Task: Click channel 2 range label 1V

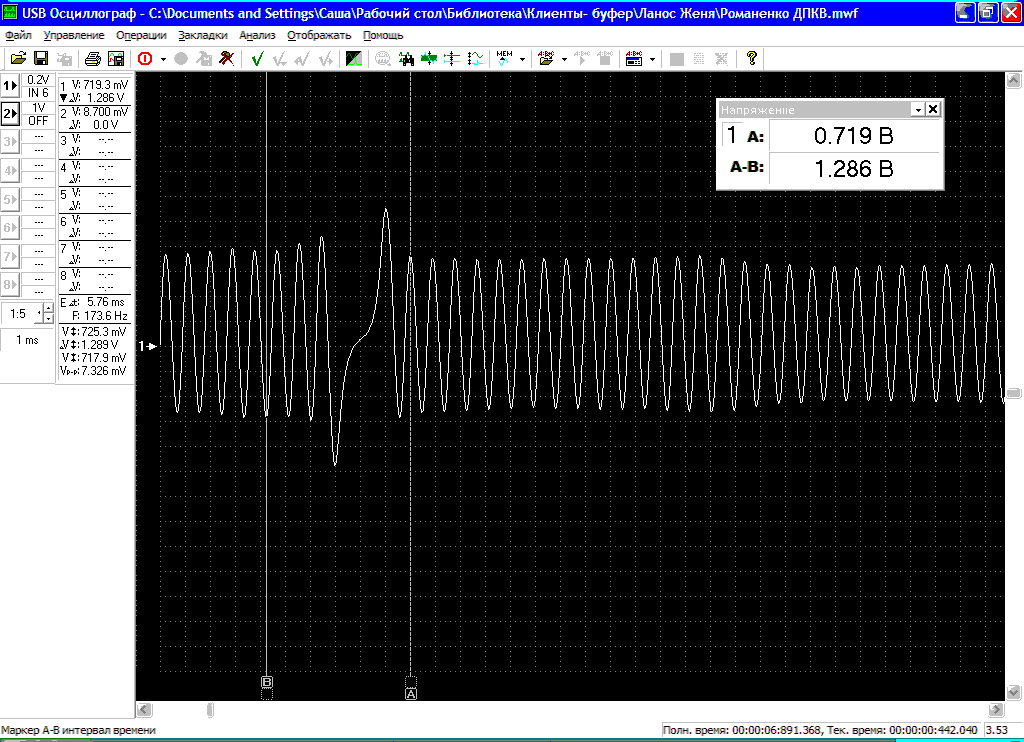Action: point(39,108)
